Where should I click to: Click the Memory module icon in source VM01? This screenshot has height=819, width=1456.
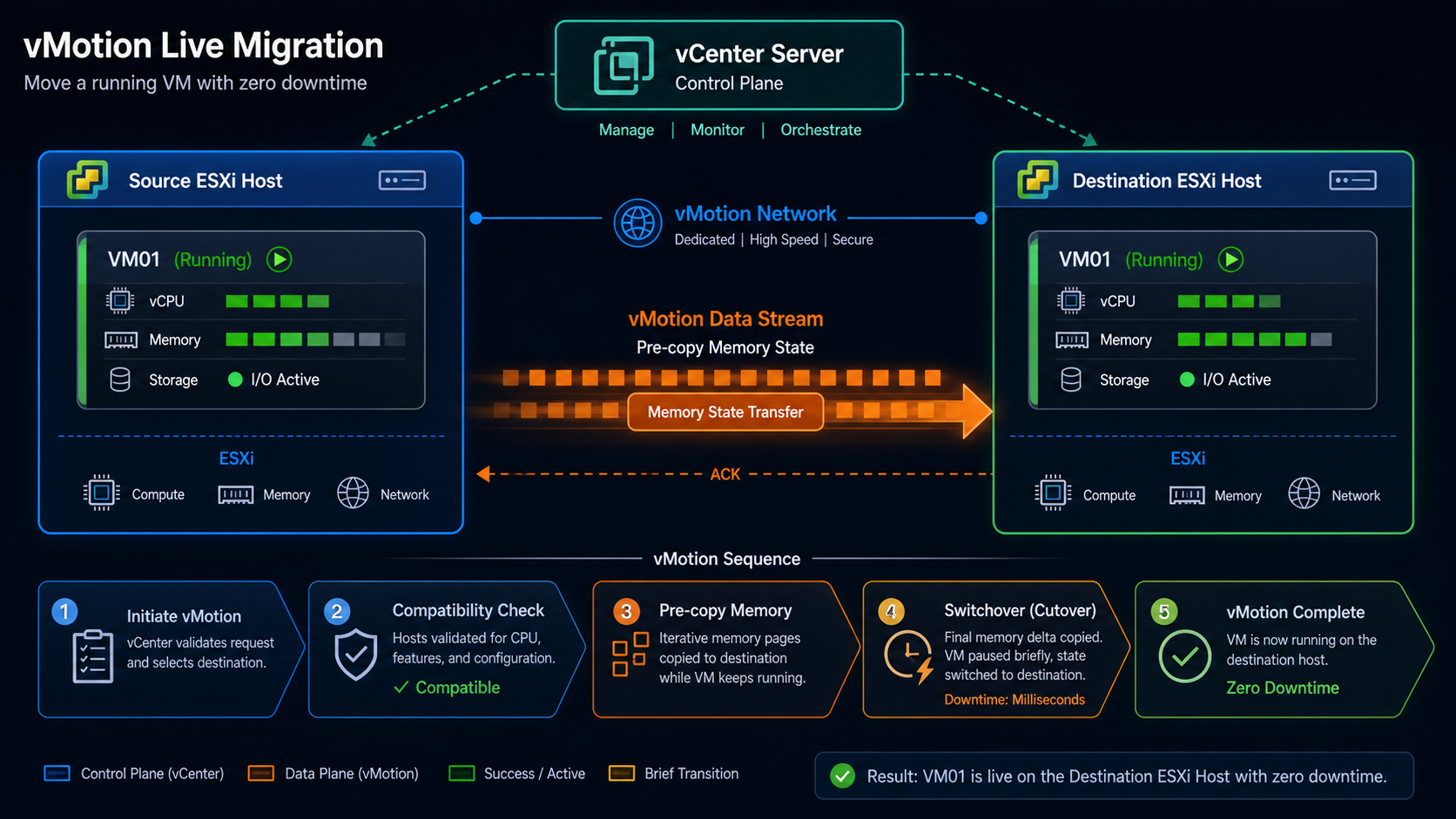click(121, 340)
